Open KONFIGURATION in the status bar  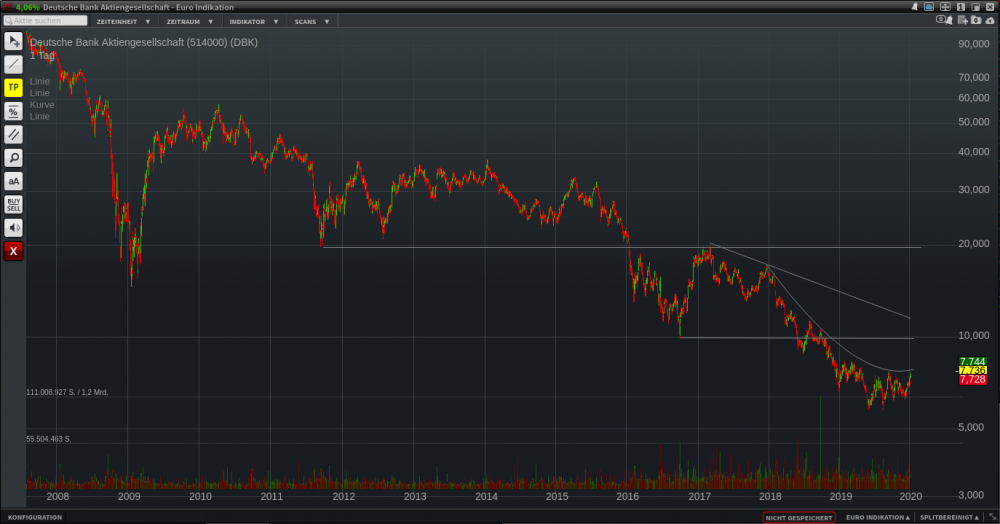35,518
